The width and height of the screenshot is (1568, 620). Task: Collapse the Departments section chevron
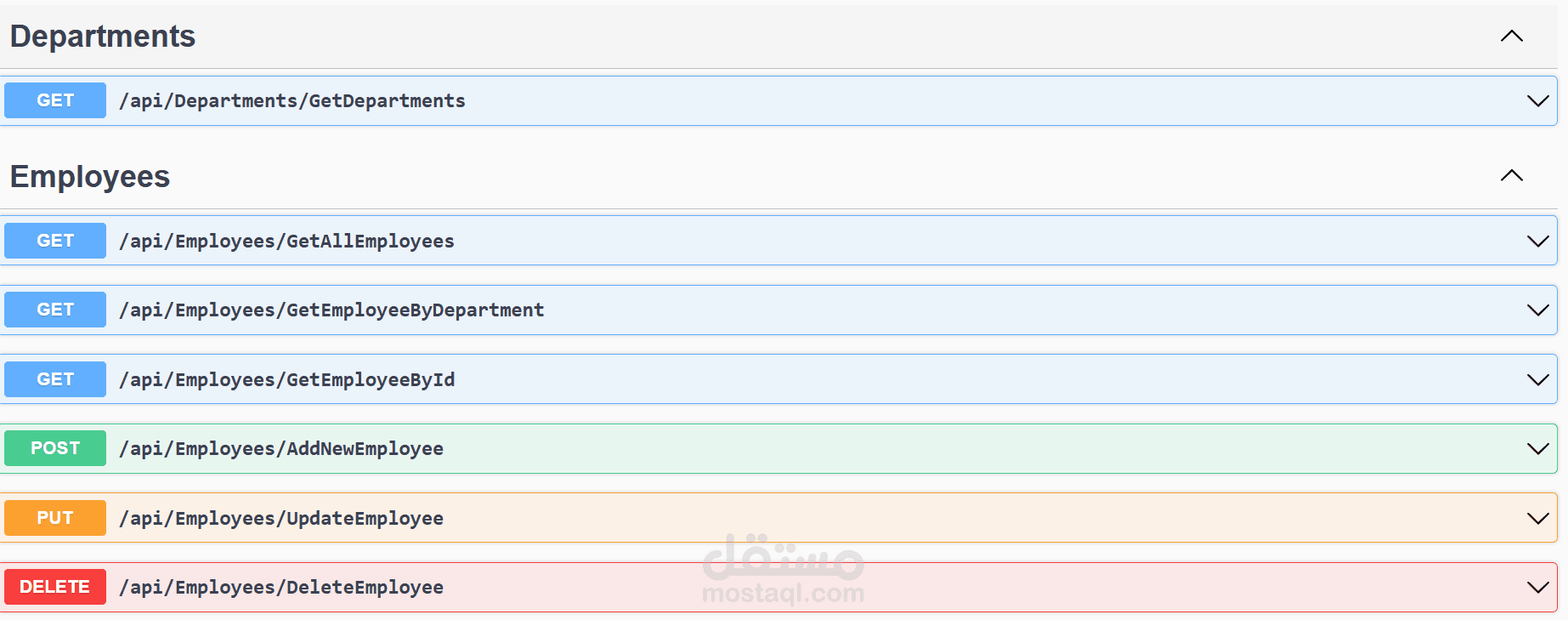coord(1511,36)
